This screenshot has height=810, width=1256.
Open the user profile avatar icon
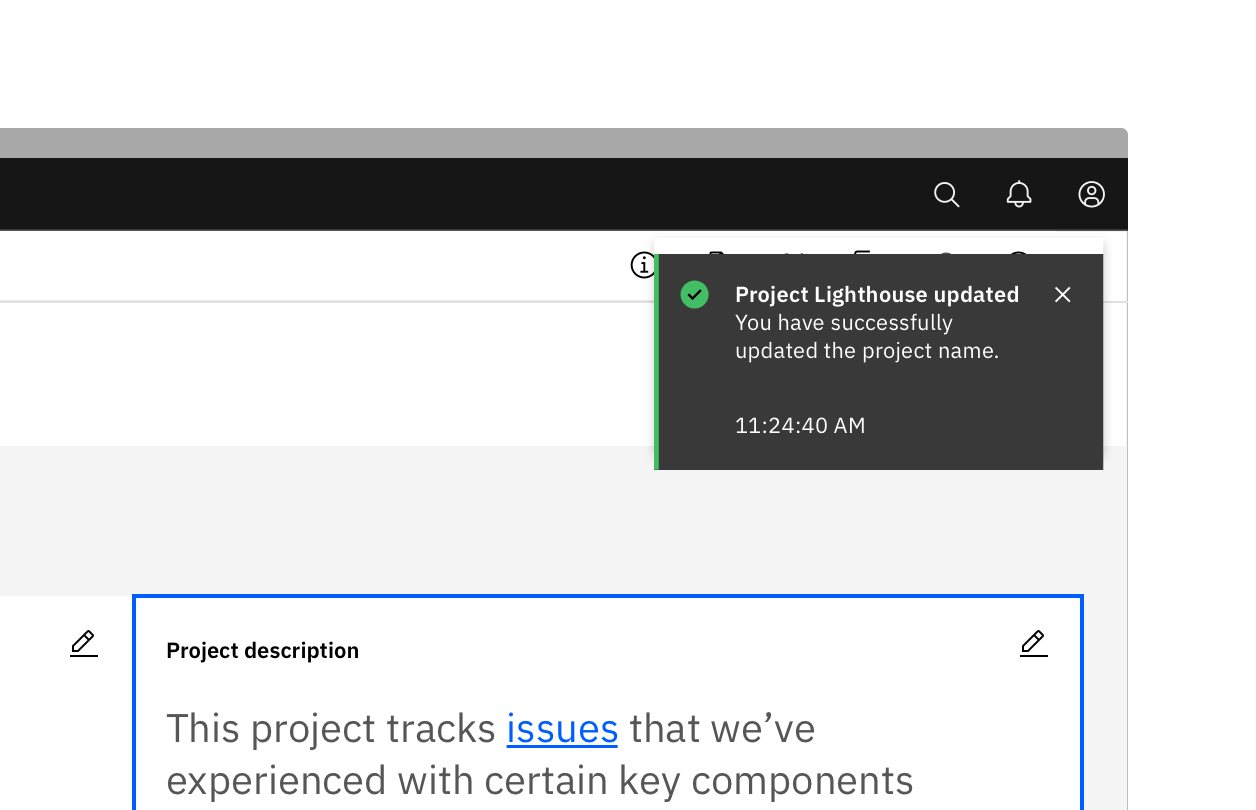pyautogui.click(x=1091, y=194)
